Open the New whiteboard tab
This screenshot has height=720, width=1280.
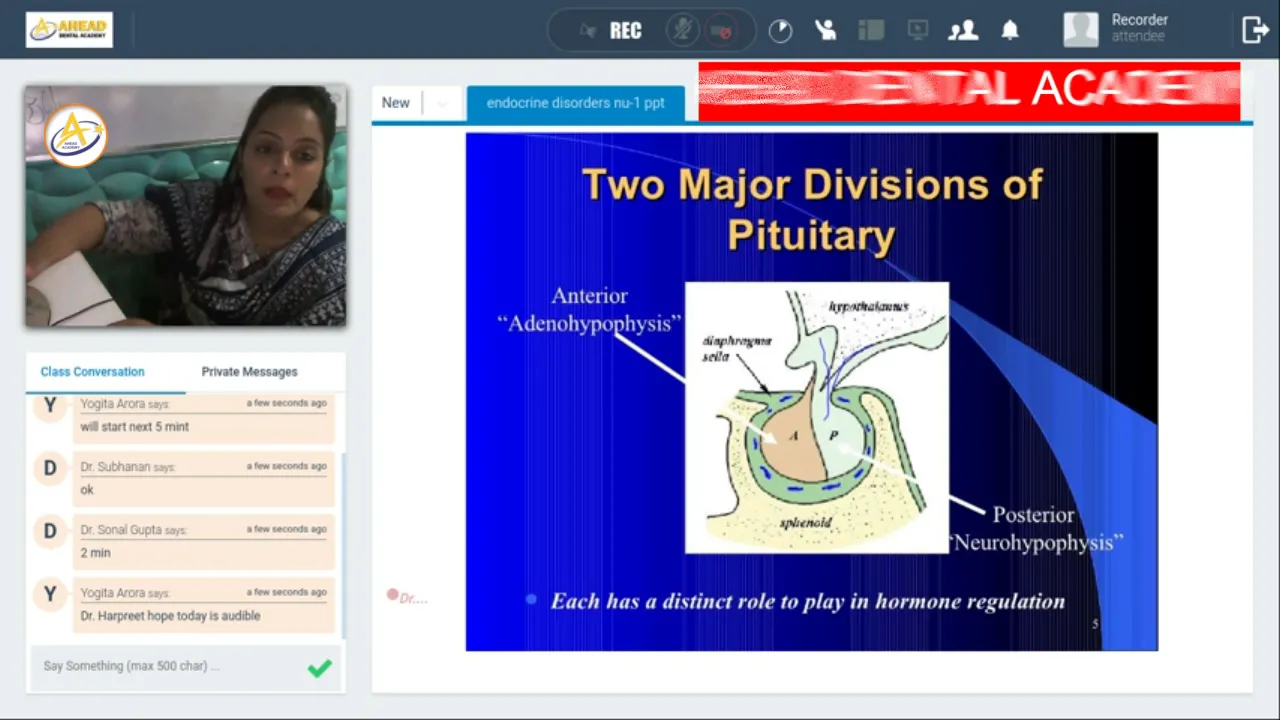[x=396, y=103]
